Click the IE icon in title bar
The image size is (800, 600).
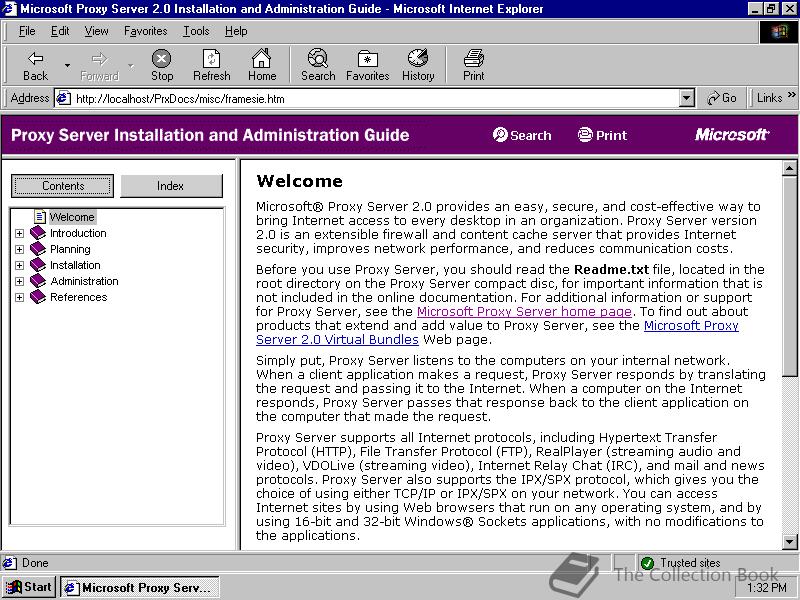tap(9, 9)
